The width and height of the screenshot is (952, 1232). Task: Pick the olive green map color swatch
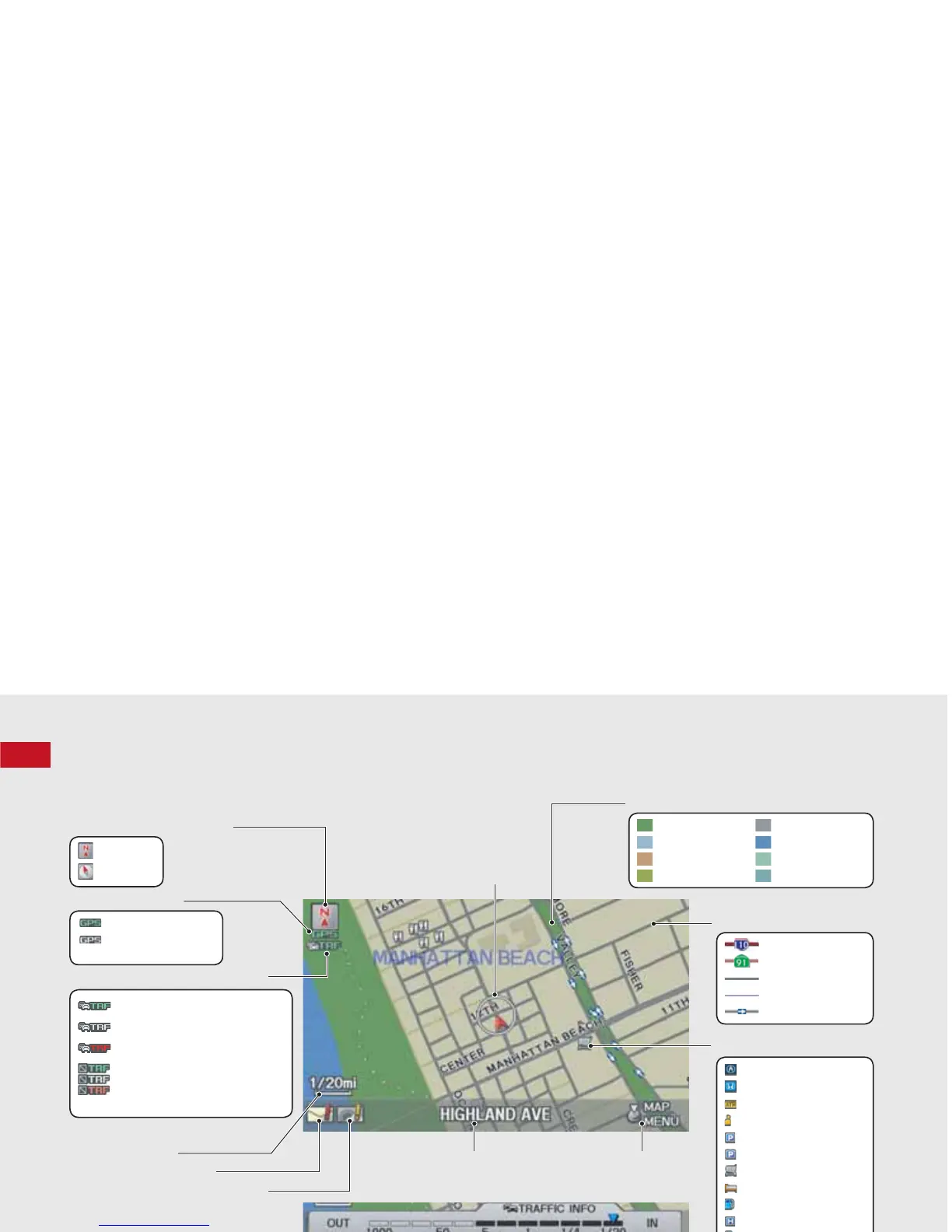point(645,876)
